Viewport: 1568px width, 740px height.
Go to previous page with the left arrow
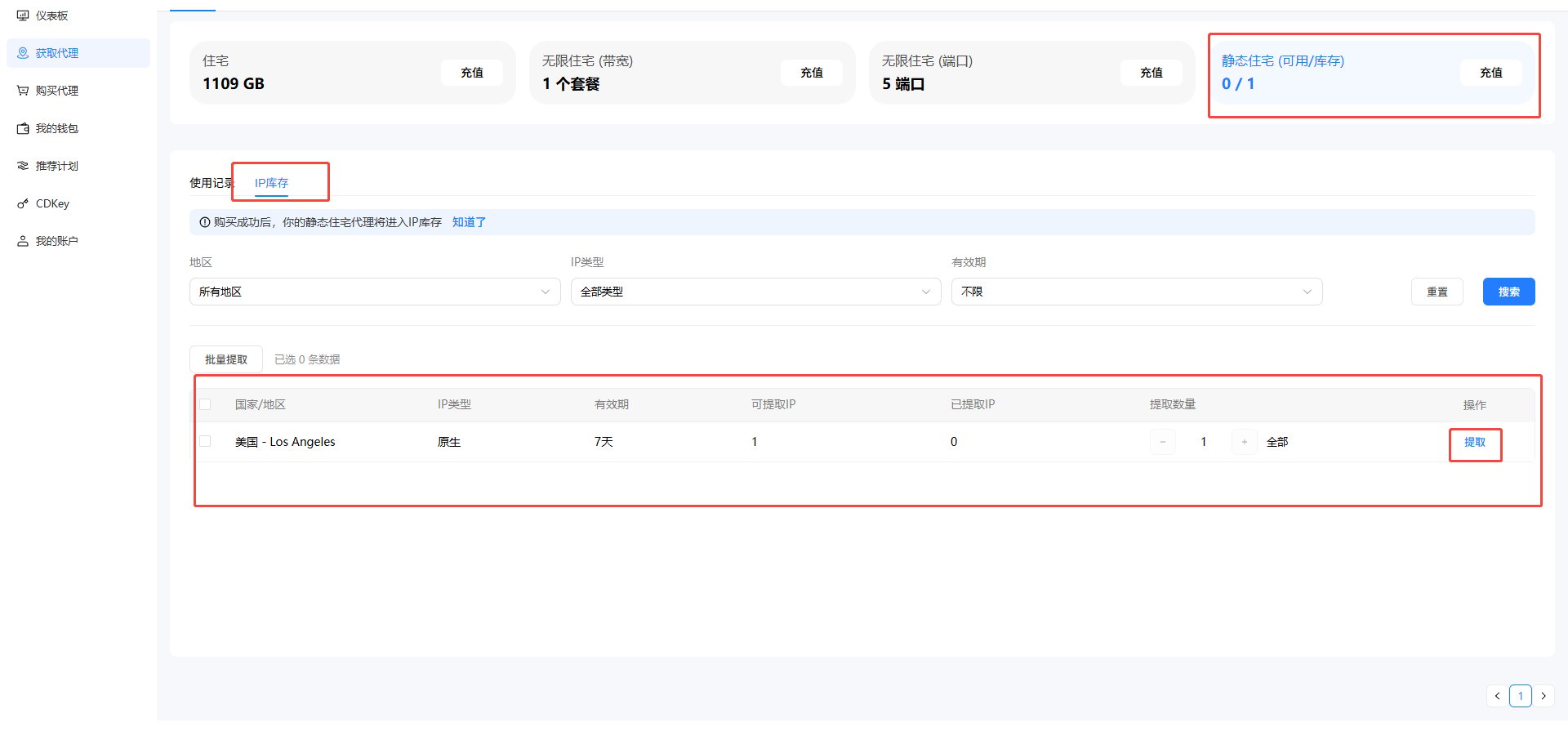tap(1497, 696)
